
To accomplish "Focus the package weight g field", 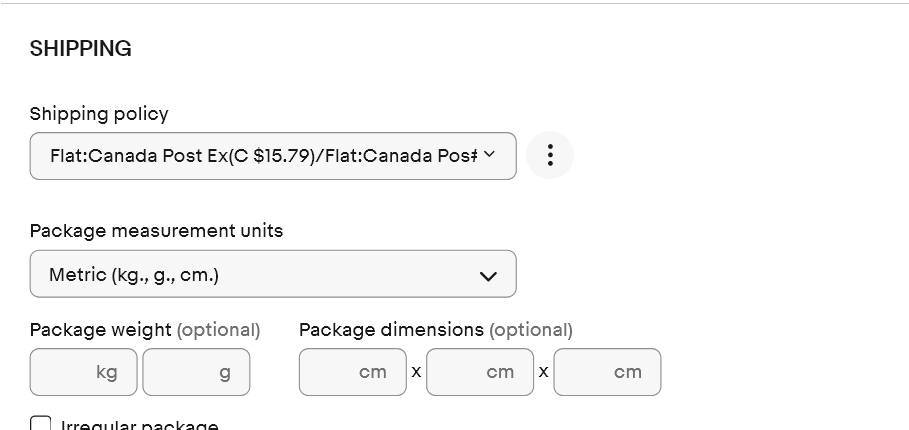I will click(197, 372).
